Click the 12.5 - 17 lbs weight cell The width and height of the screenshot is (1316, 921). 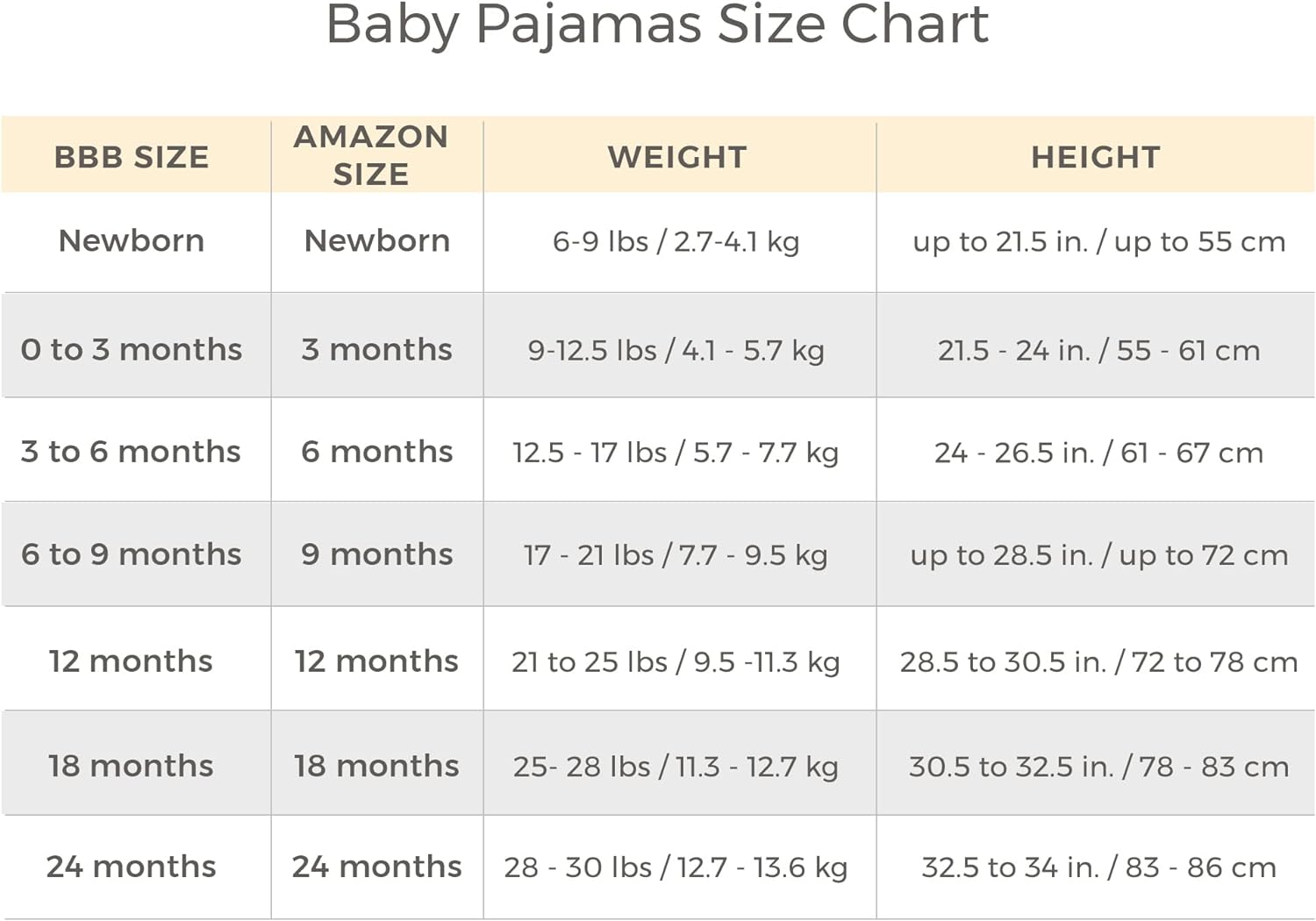pos(676,453)
